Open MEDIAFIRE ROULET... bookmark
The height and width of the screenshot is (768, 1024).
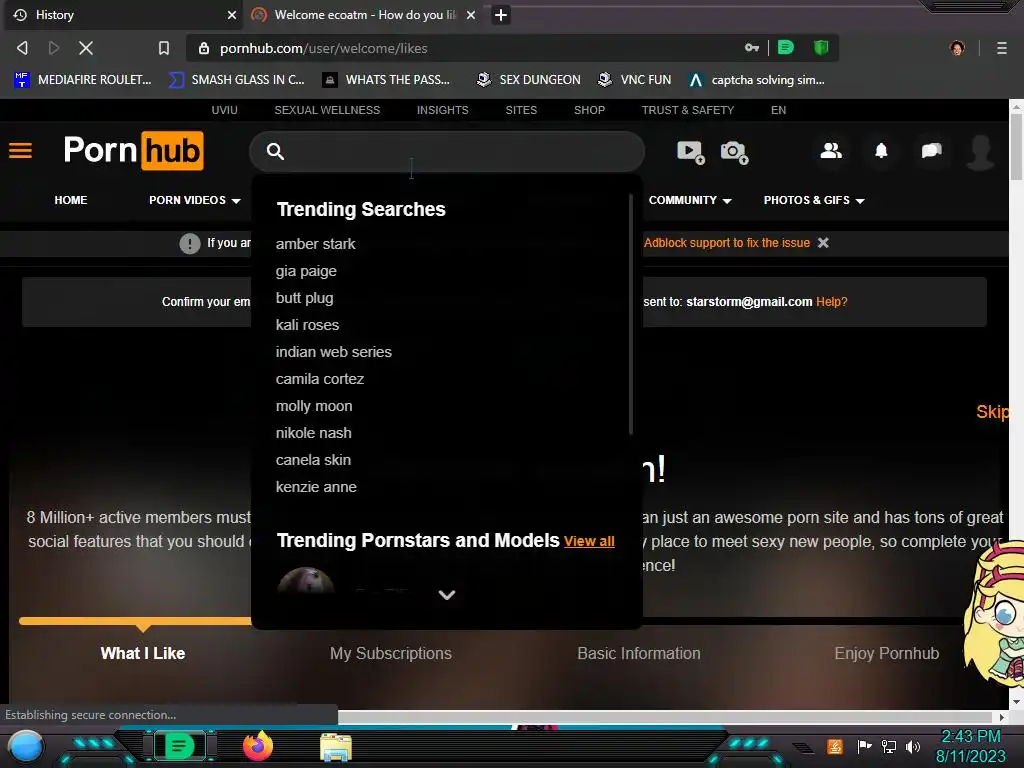pyautogui.click(x=82, y=80)
